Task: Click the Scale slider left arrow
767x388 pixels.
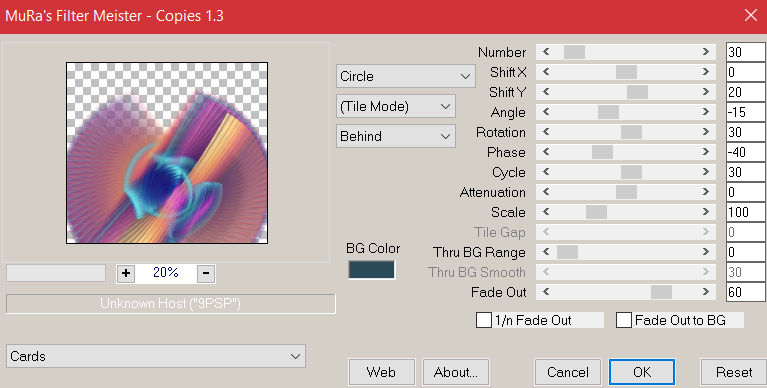Action: click(x=546, y=212)
